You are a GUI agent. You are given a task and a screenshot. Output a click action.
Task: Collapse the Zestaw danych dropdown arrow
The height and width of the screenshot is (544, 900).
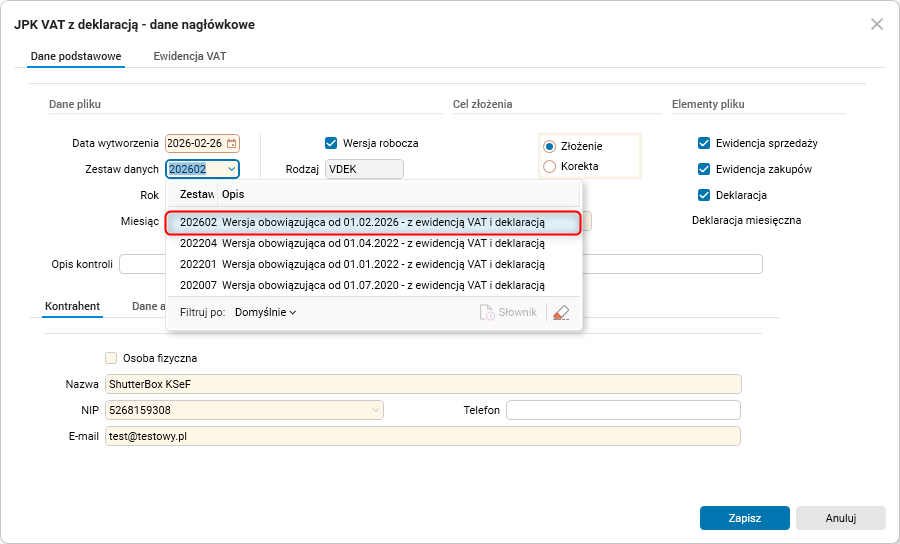231,169
